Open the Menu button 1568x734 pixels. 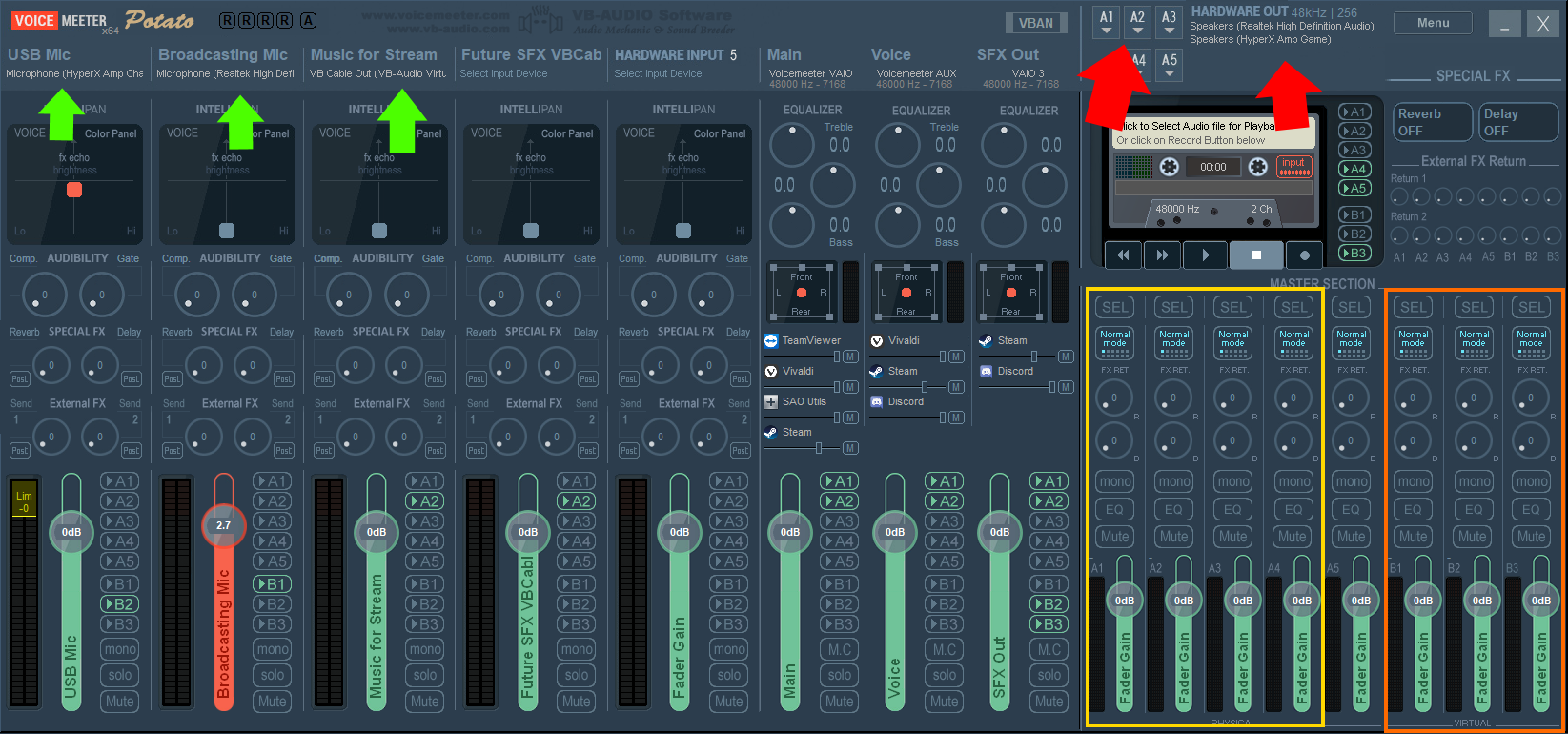pos(1433,23)
